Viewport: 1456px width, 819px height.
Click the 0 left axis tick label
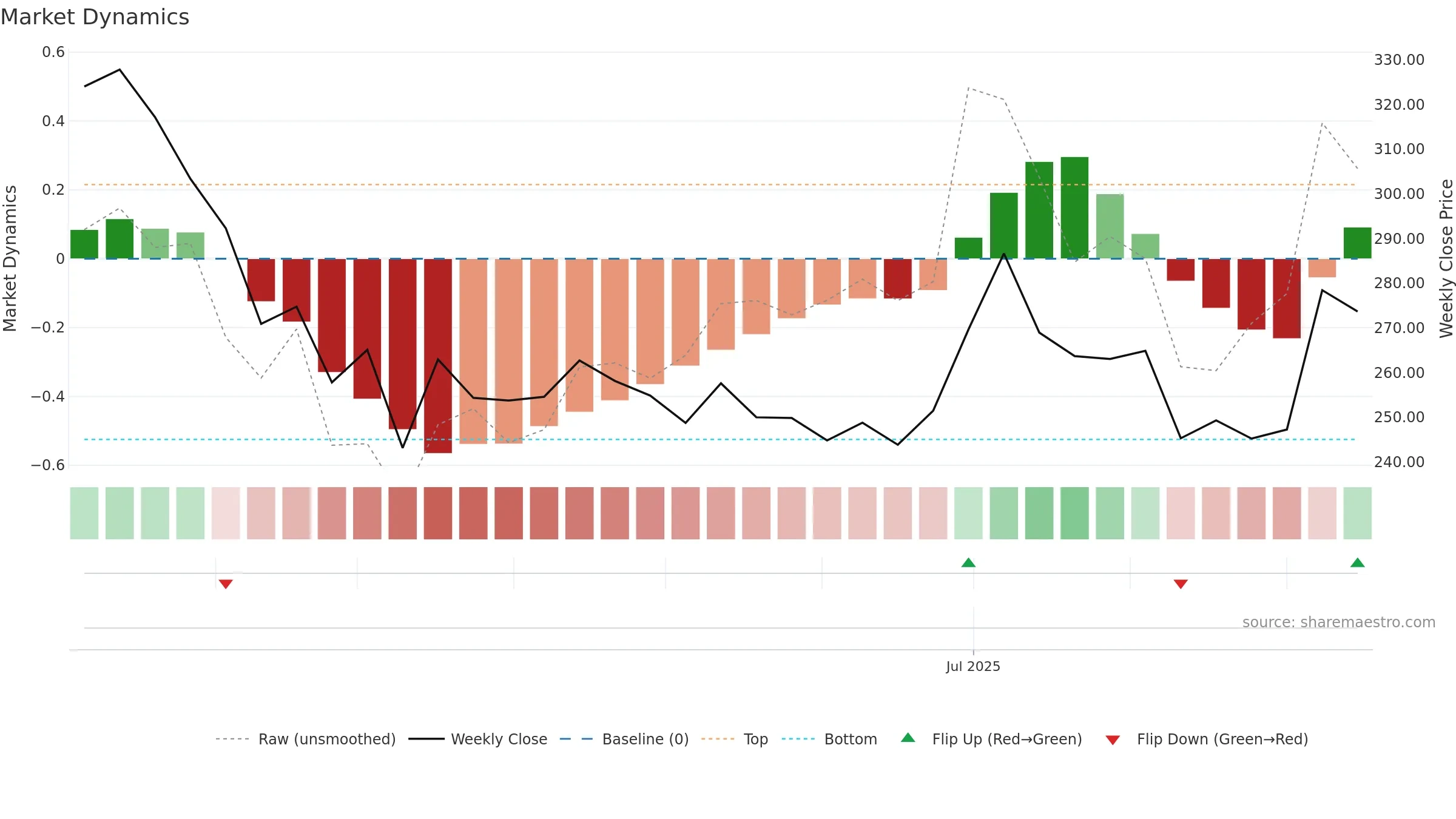(x=60, y=259)
